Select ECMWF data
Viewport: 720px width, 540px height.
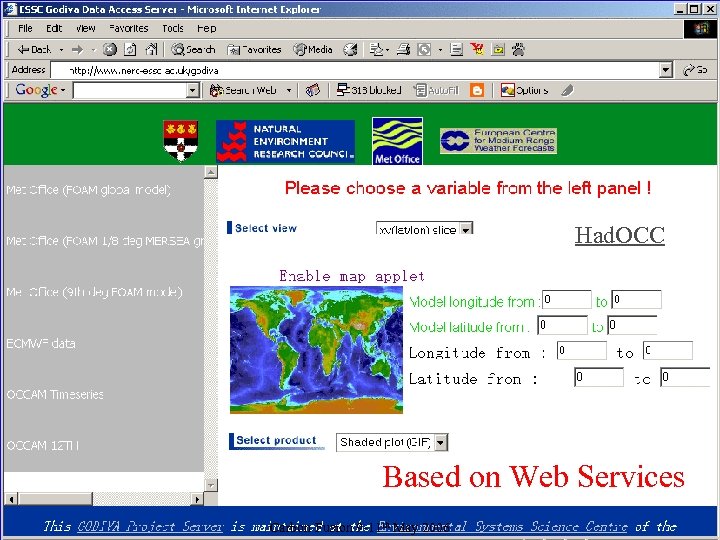point(41,343)
